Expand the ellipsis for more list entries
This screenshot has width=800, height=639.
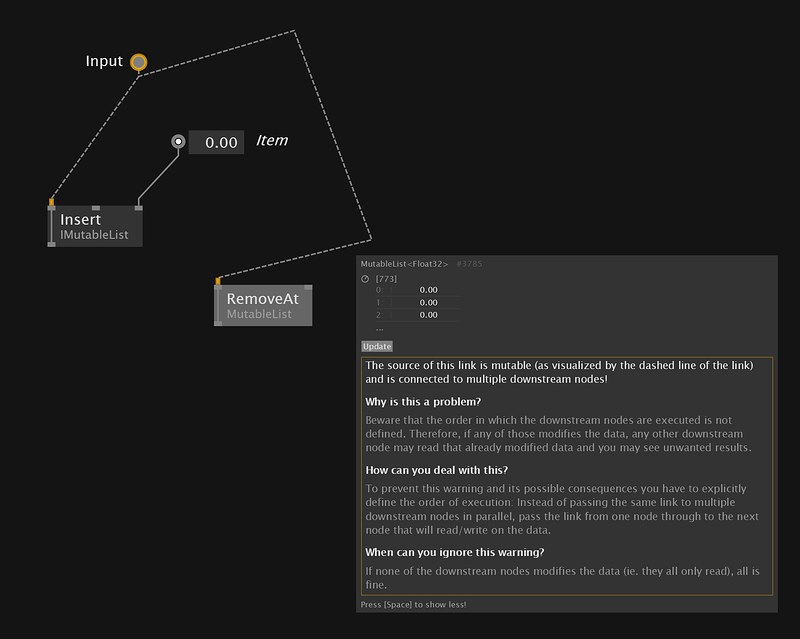click(x=379, y=328)
